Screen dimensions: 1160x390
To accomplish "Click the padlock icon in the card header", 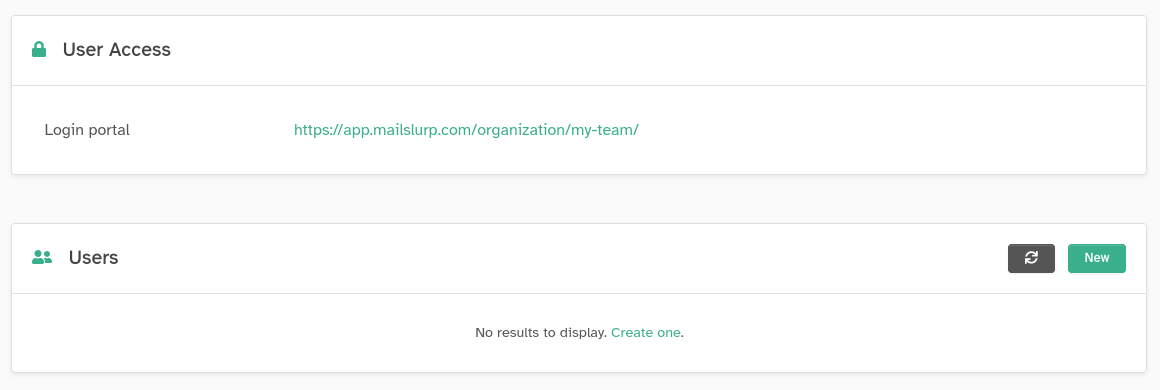I will [x=38, y=50].
